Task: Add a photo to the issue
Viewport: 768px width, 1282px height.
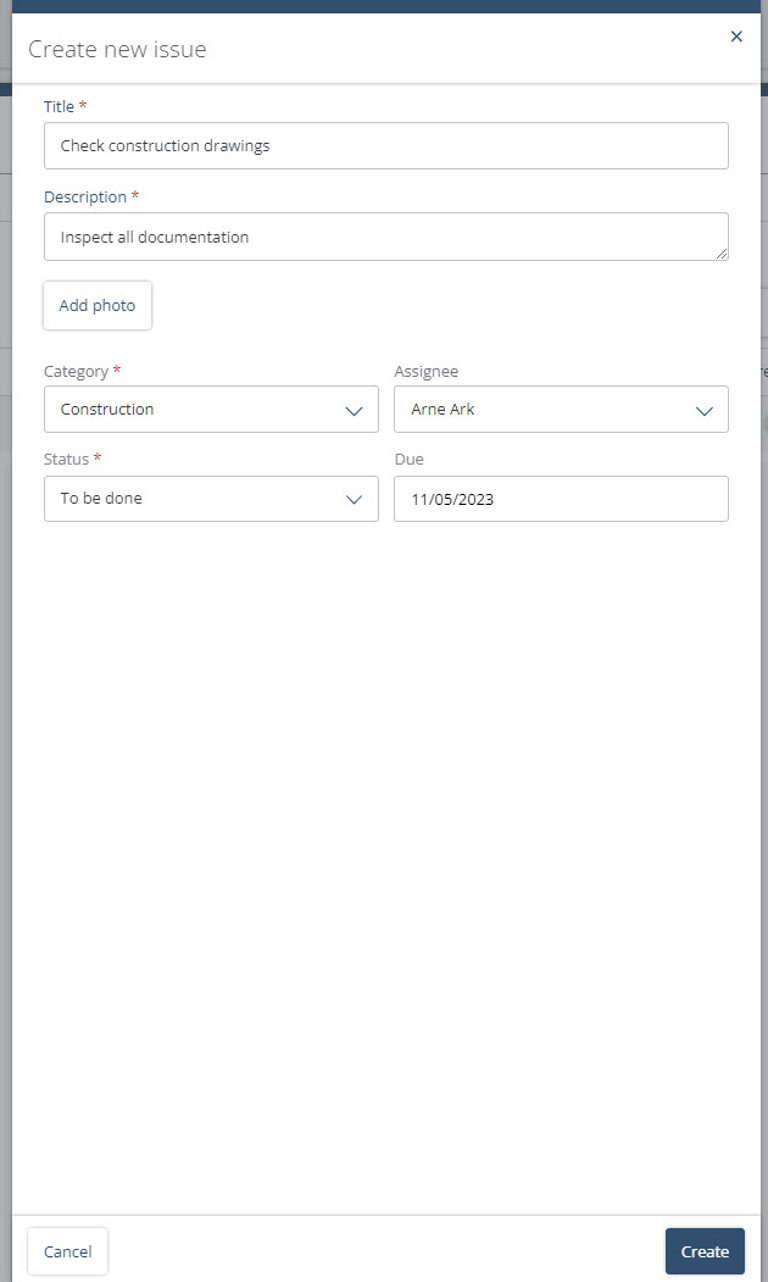Action: (x=97, y=305)
